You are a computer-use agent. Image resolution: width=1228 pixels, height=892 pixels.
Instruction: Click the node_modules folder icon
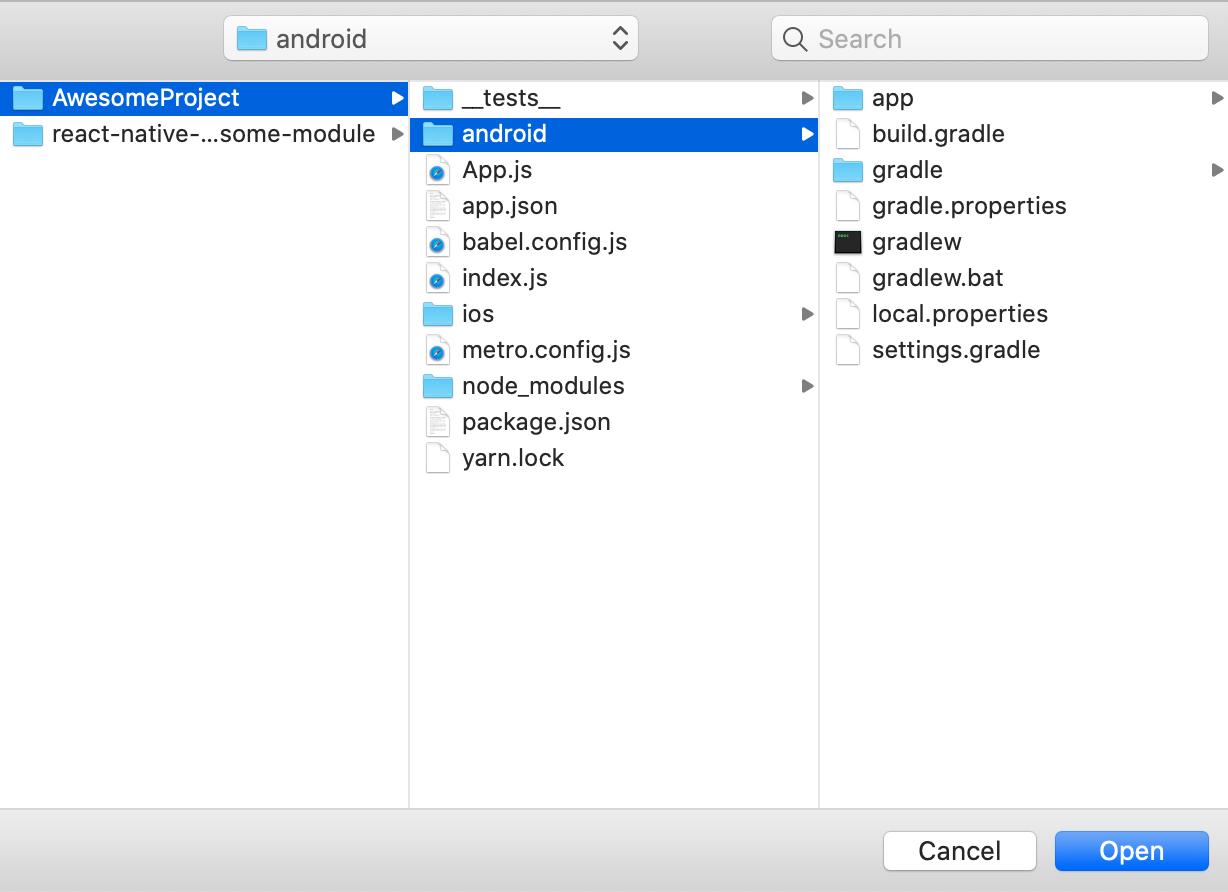tap(438, 386)
